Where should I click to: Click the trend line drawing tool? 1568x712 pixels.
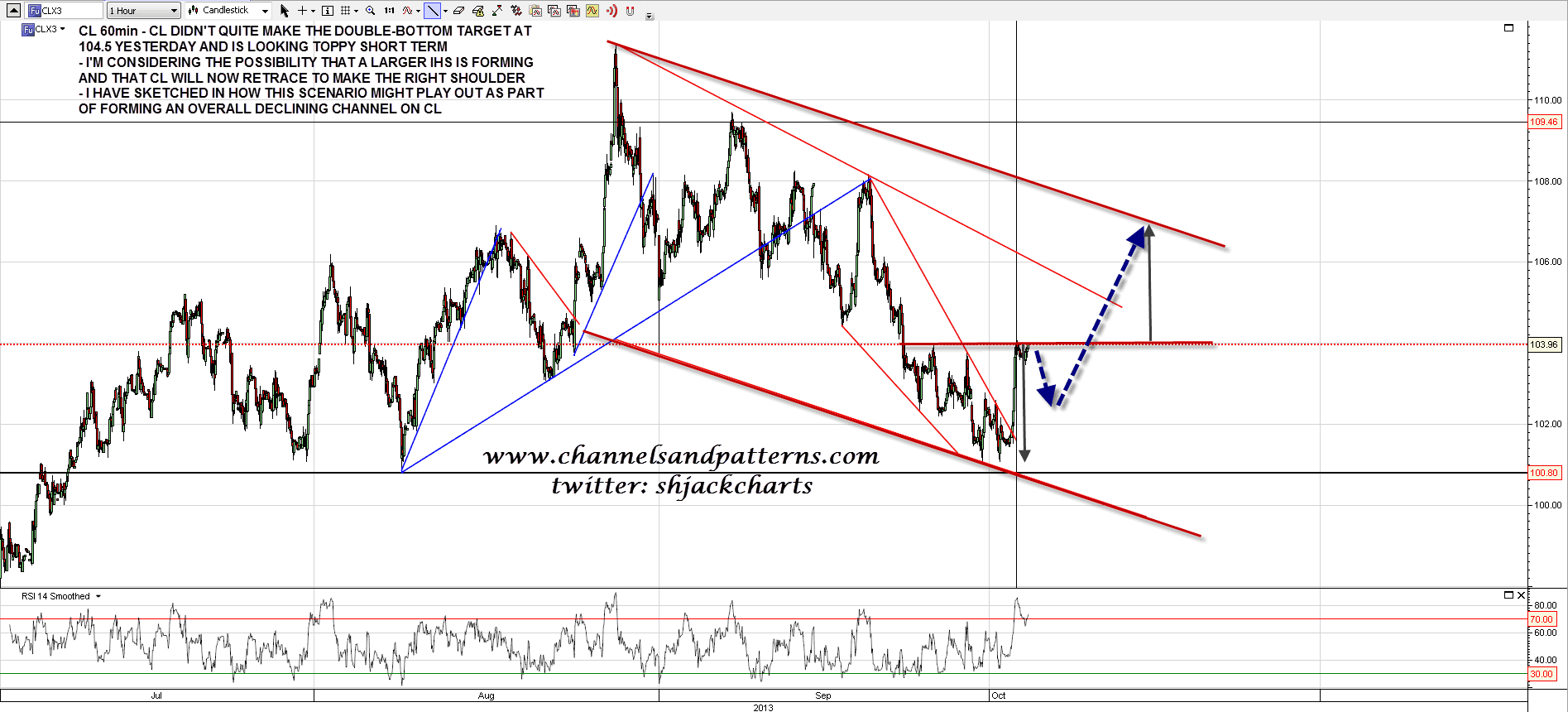(432, 11)
